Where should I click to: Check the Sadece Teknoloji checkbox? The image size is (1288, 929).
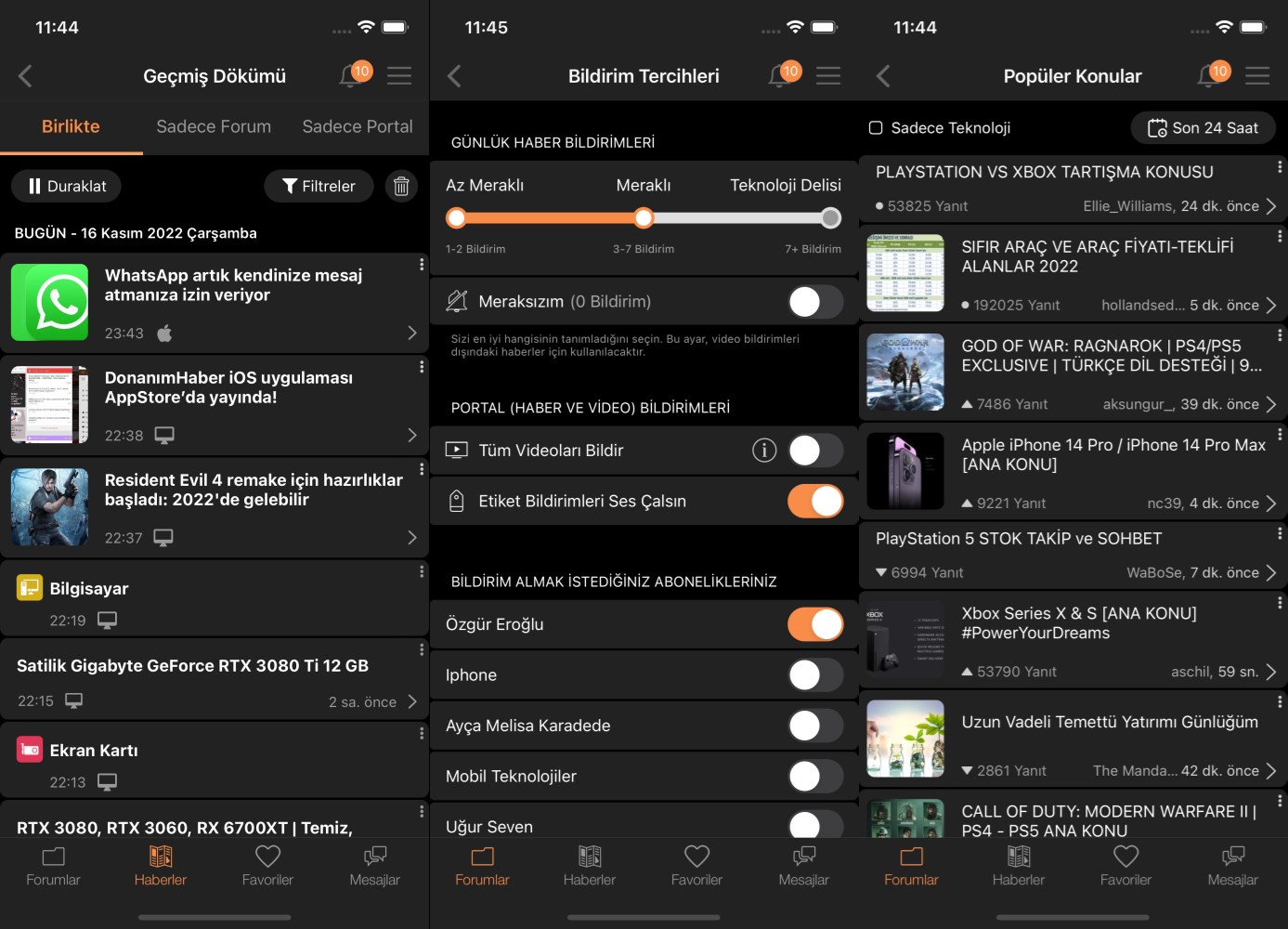click(876, 127)
